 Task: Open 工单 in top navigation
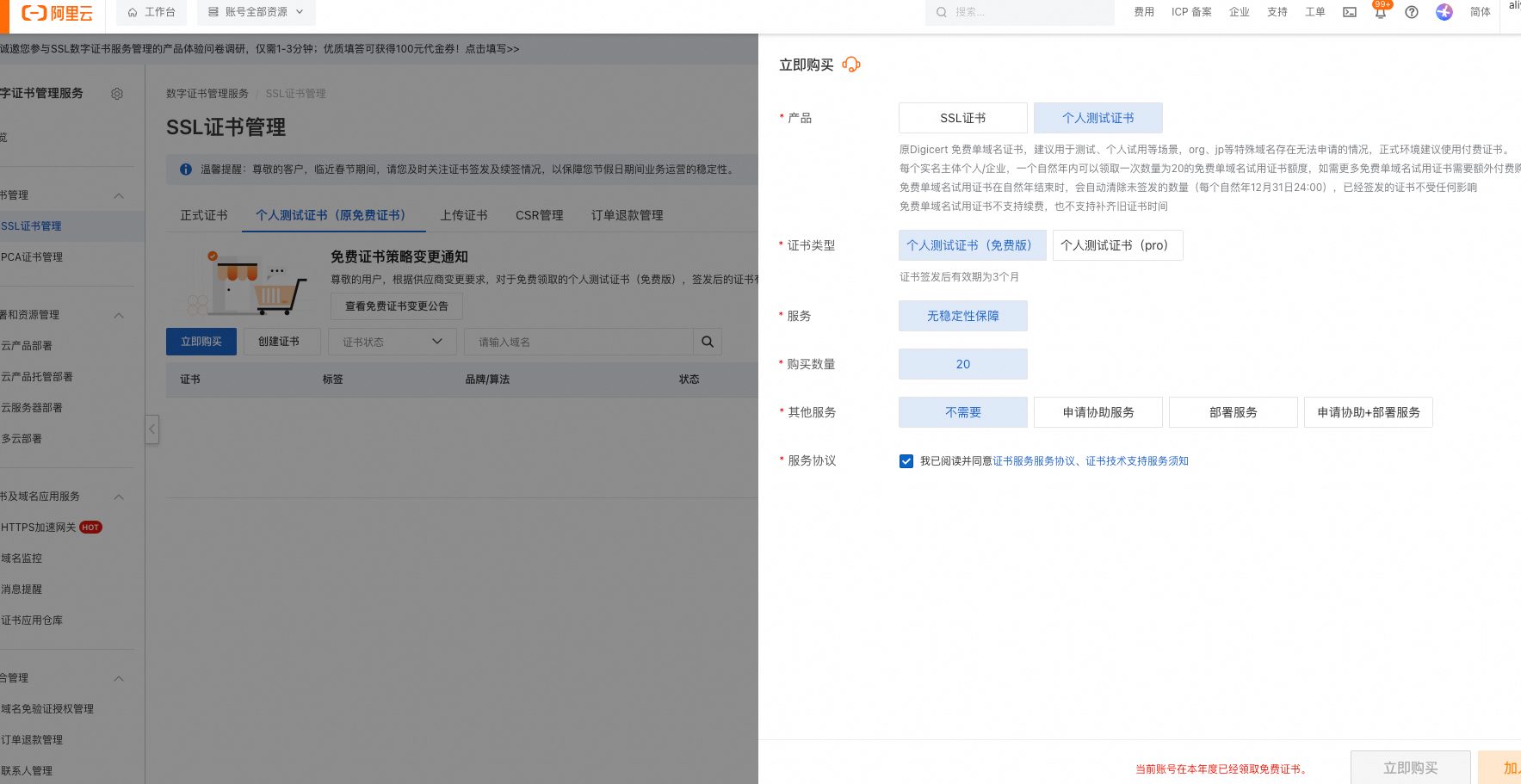coord(1315,12)
